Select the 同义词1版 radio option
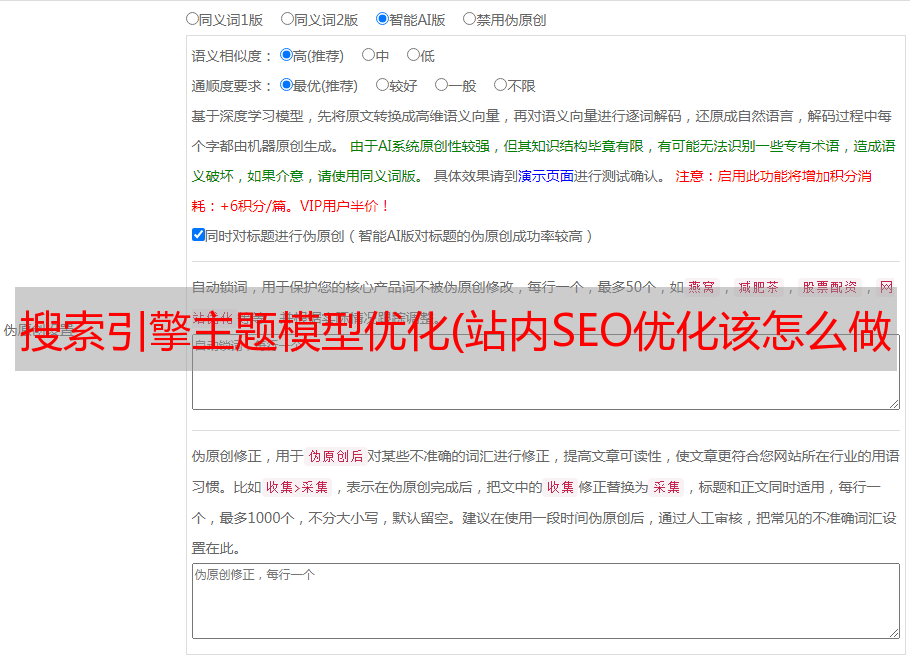 [192, 18]
